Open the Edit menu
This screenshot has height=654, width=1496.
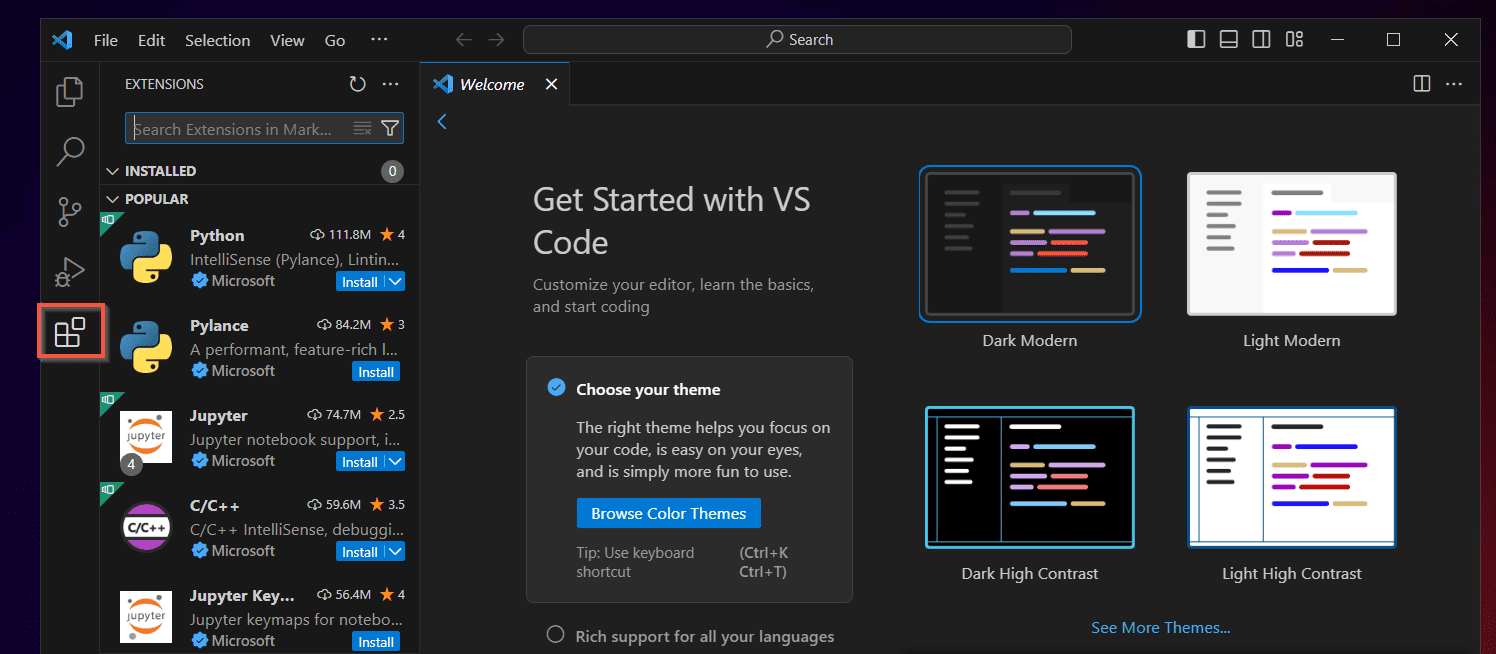(152, 40)
